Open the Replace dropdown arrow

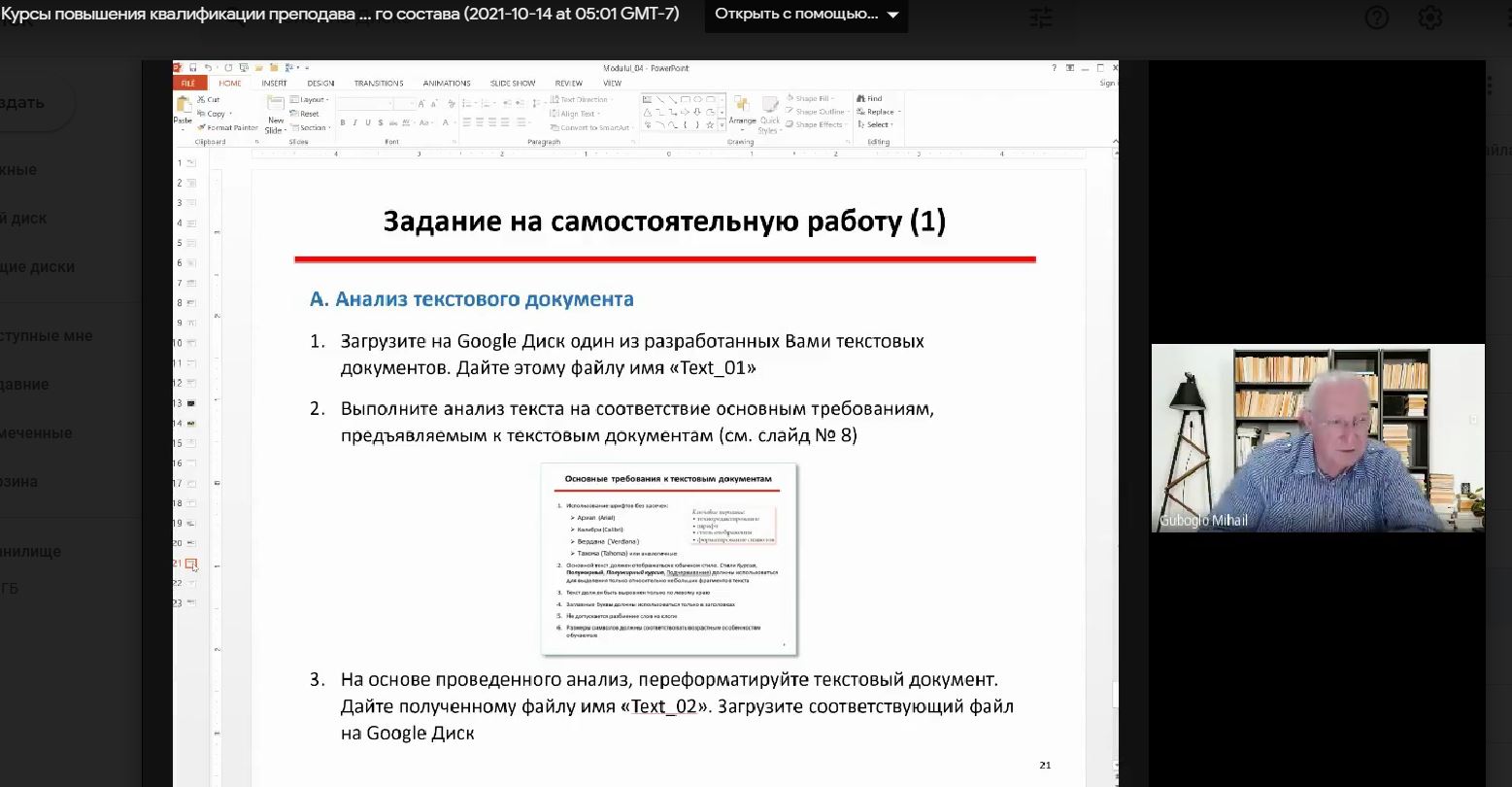pyautogui.click(x=899, y=112)
